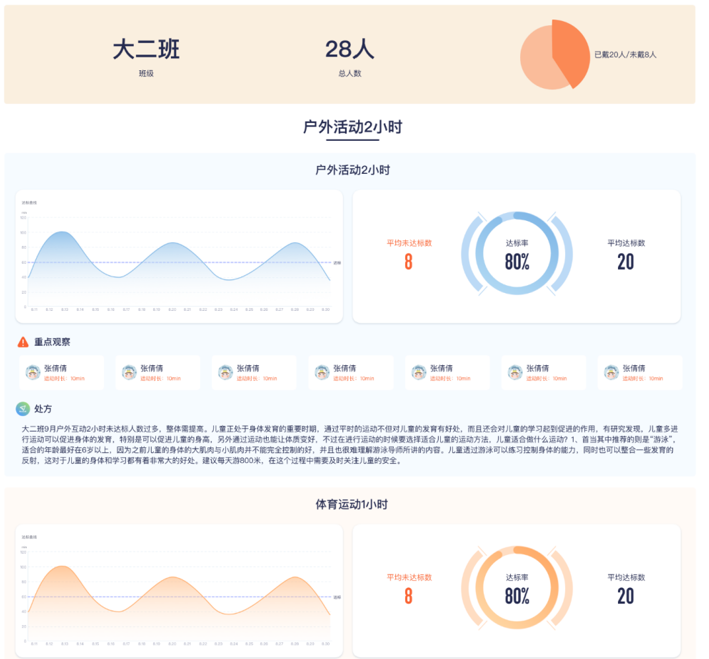Click the red number 8 in 户外活动 panel
Image resolution: width=709 pixels, height=659 pixels.
(408, 262)
